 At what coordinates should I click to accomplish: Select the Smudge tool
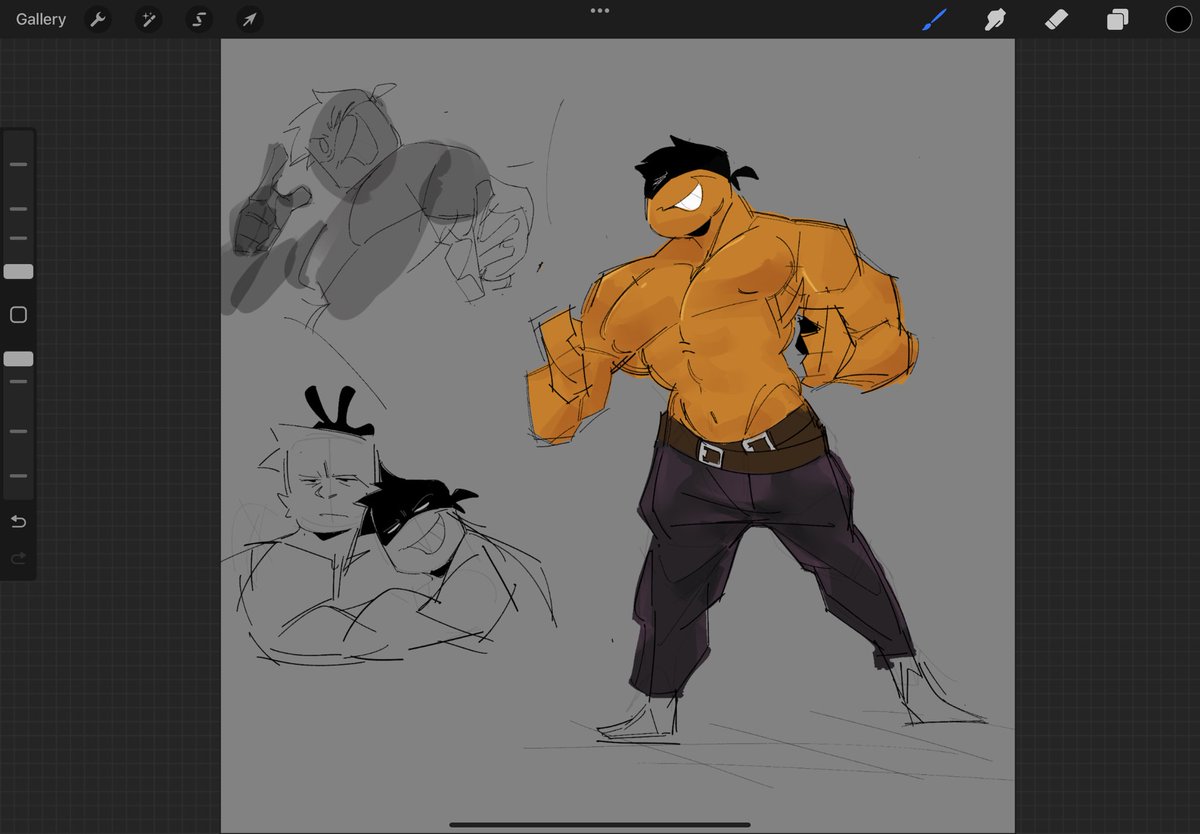coord(995,19)
